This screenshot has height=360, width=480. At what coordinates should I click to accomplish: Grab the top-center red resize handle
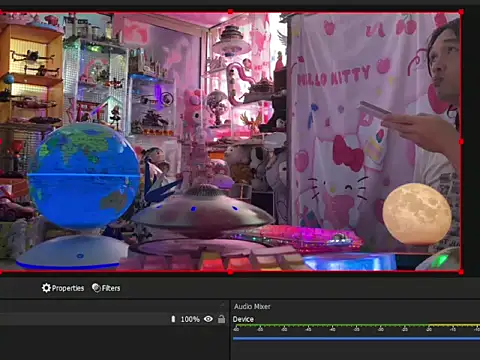[x=230, y=12]
